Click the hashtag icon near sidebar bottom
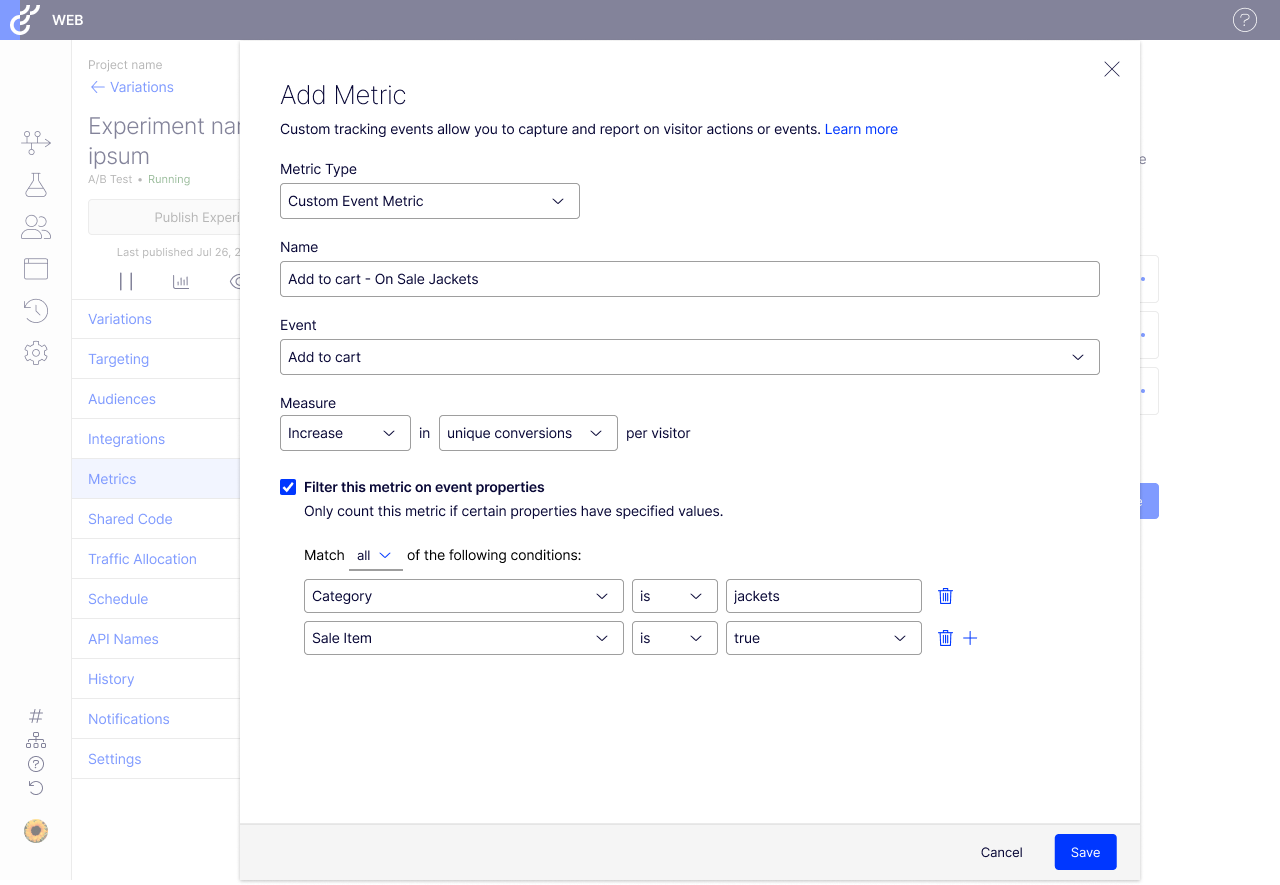The image size is (1280, 885). (x=35, y=715)
